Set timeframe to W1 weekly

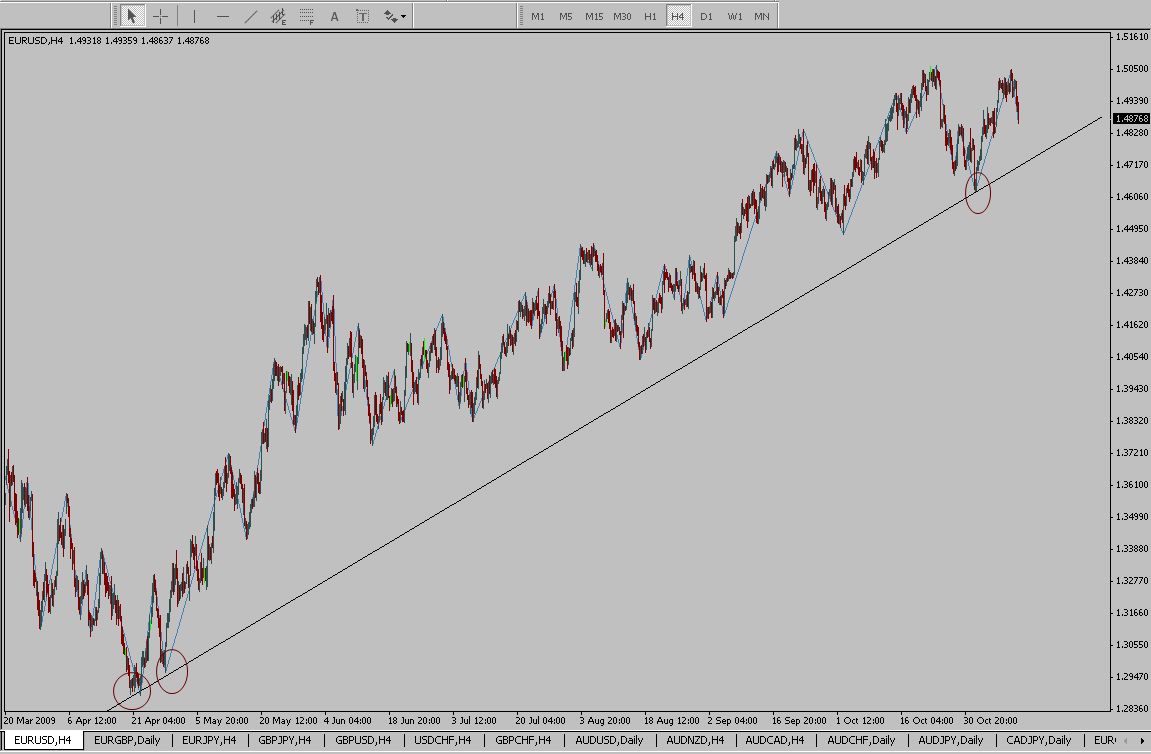click(734, 16)
